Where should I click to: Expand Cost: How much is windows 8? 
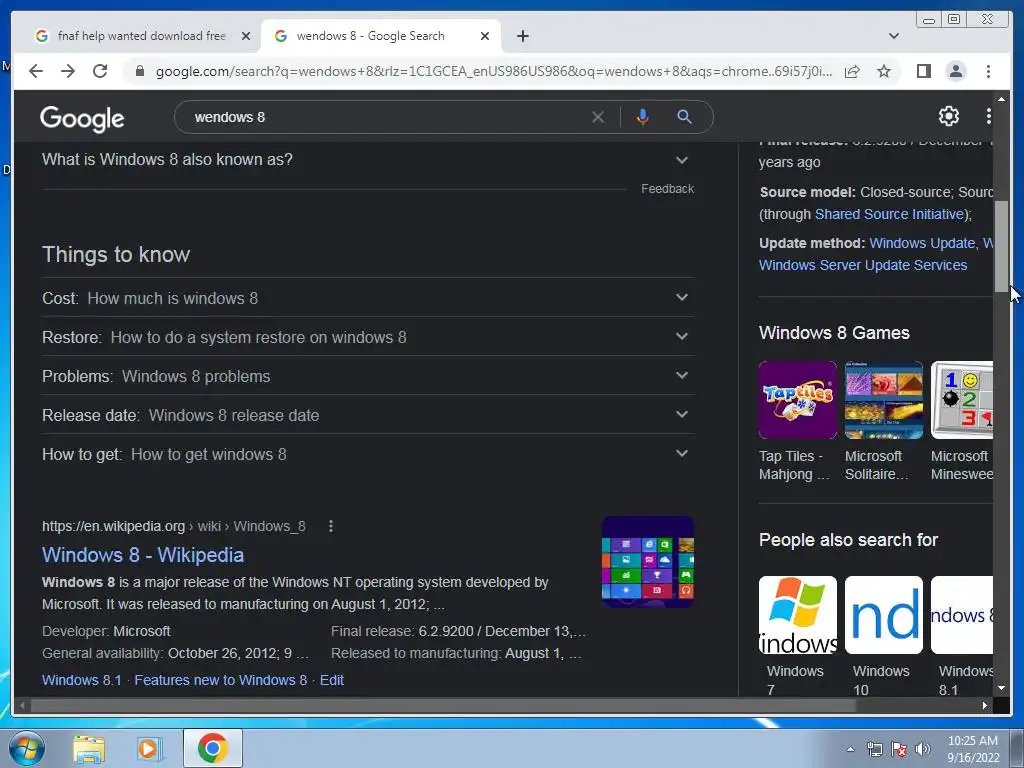click(367, 298)
